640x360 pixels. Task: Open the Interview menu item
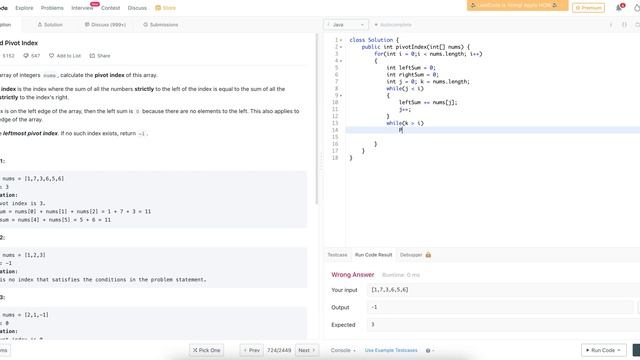[x=82, y=8]
